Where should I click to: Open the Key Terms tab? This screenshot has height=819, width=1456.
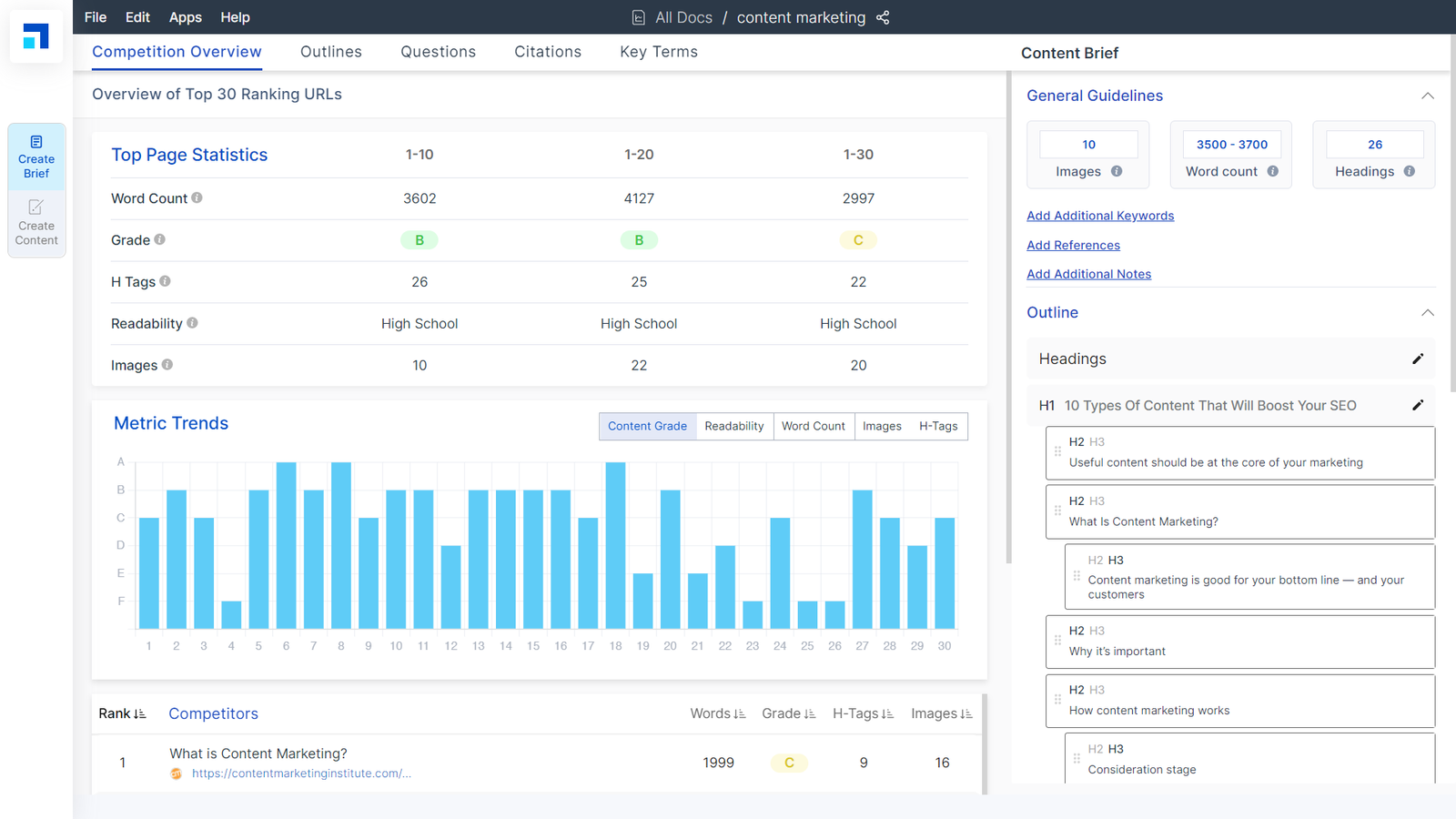[x=658, y=52]
